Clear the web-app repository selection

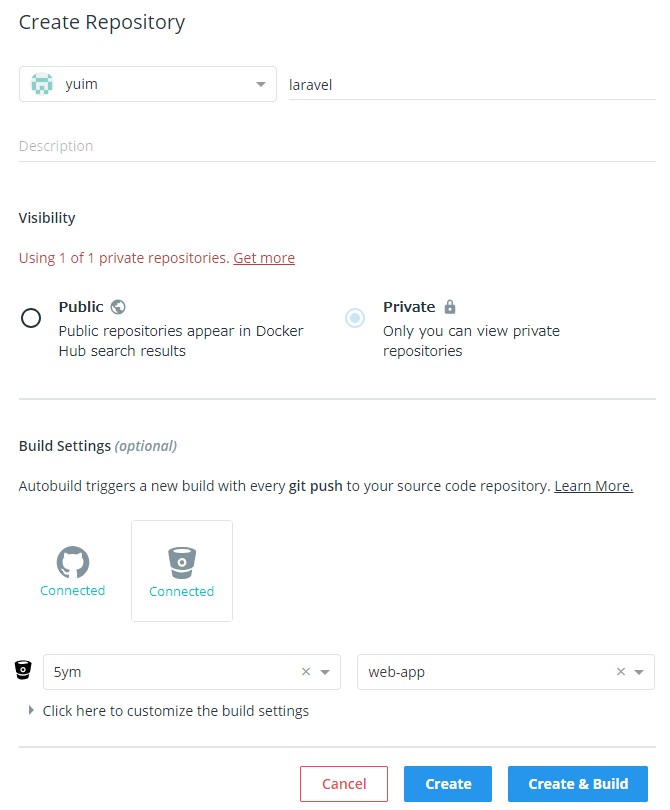[x=620, y=672]
